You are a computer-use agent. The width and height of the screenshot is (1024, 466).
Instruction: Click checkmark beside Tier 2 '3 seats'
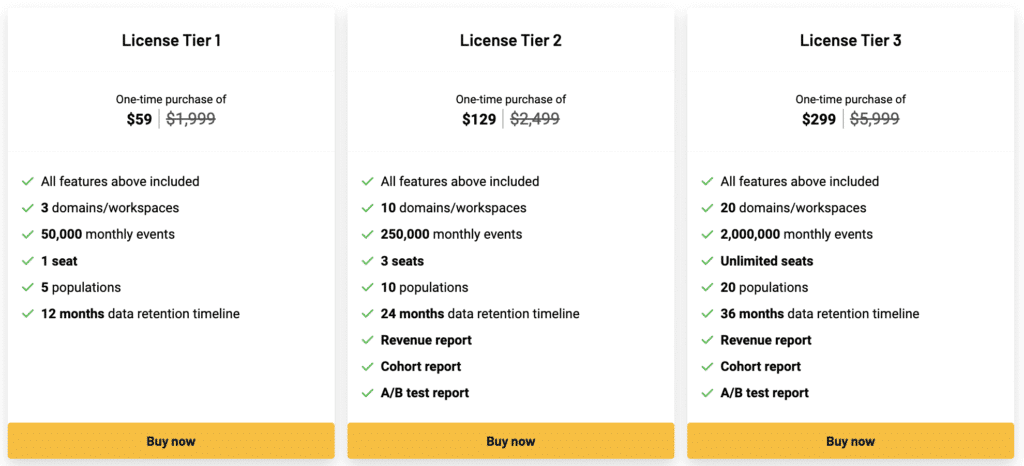point(368,261)
